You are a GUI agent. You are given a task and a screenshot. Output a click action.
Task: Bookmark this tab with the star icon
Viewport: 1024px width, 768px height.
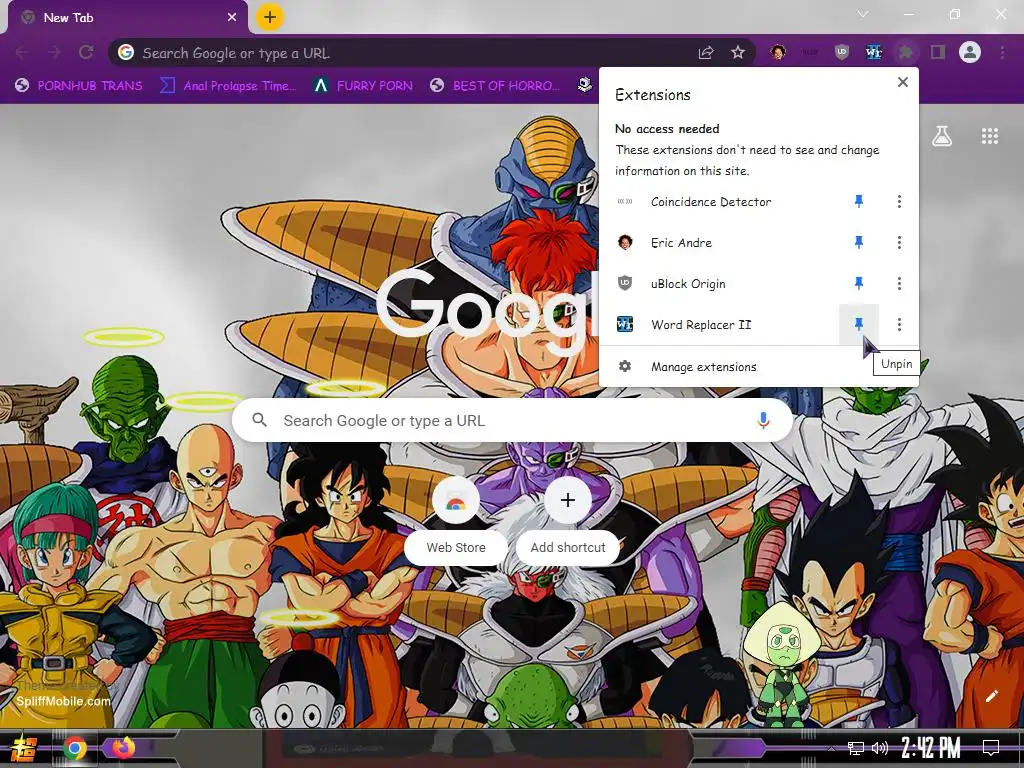(738, 52)
